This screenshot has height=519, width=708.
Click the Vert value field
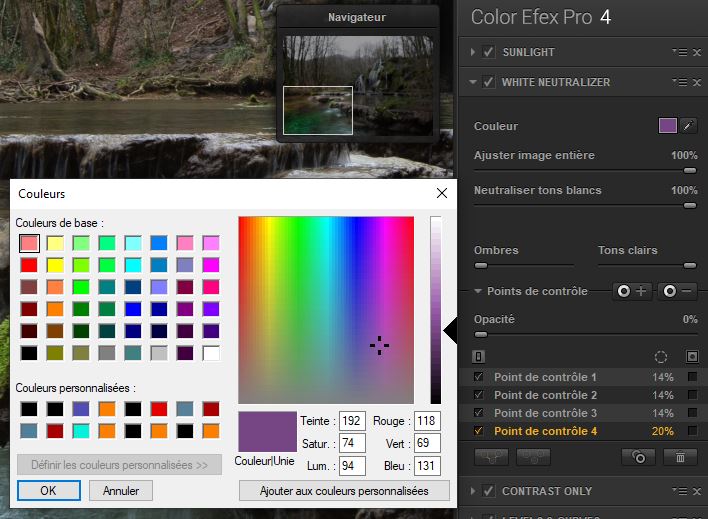tap(427, 443)
